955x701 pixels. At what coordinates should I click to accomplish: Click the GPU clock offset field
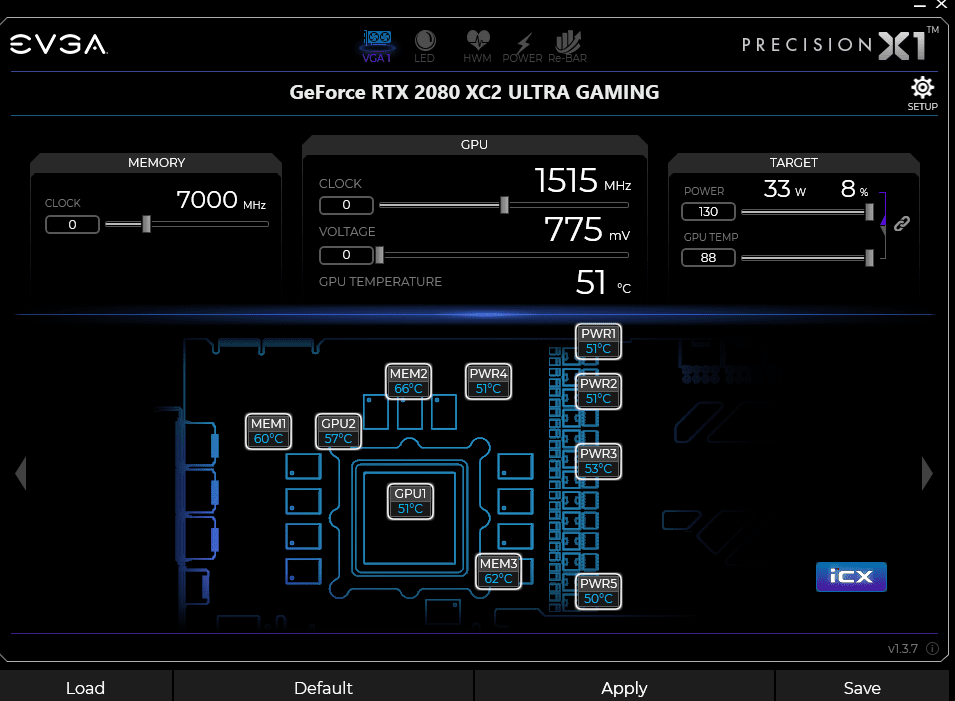tap(346, 205)
